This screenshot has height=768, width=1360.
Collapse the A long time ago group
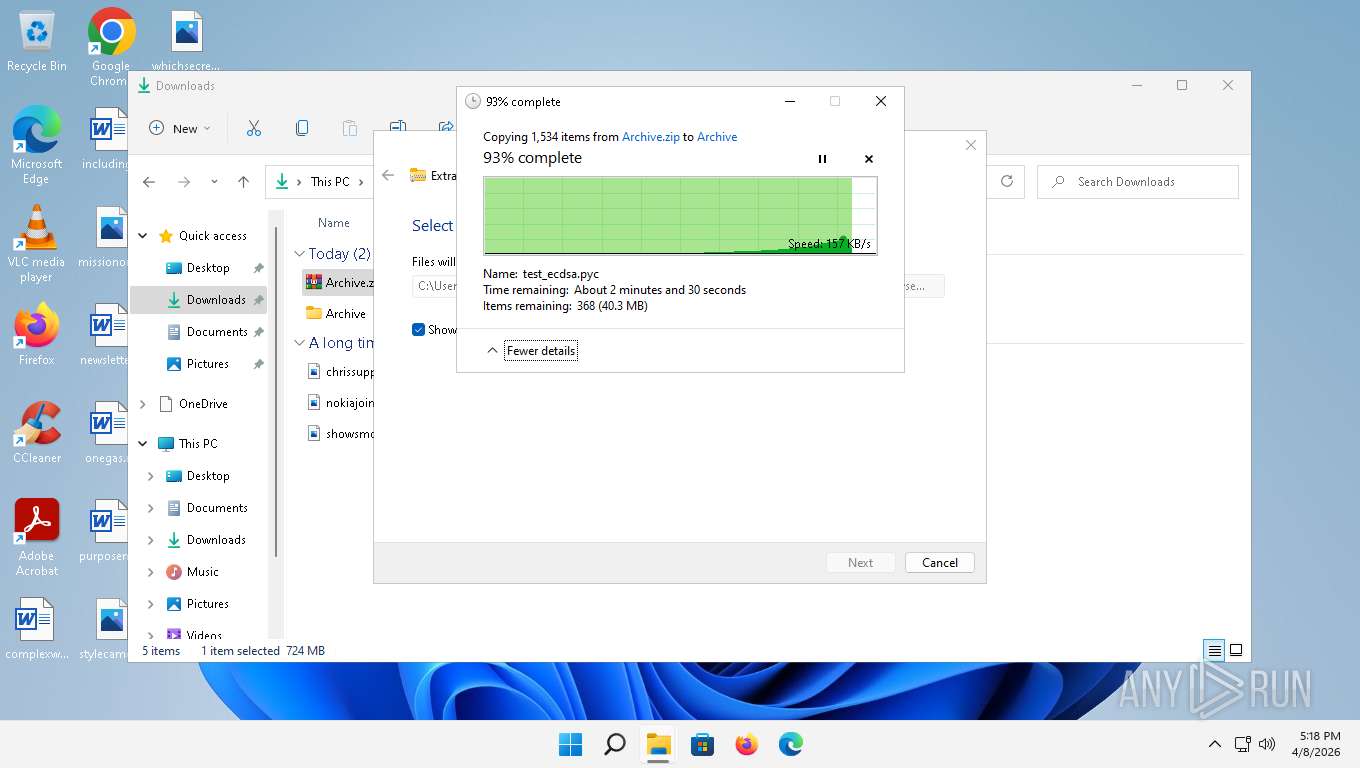click(300, 343)
